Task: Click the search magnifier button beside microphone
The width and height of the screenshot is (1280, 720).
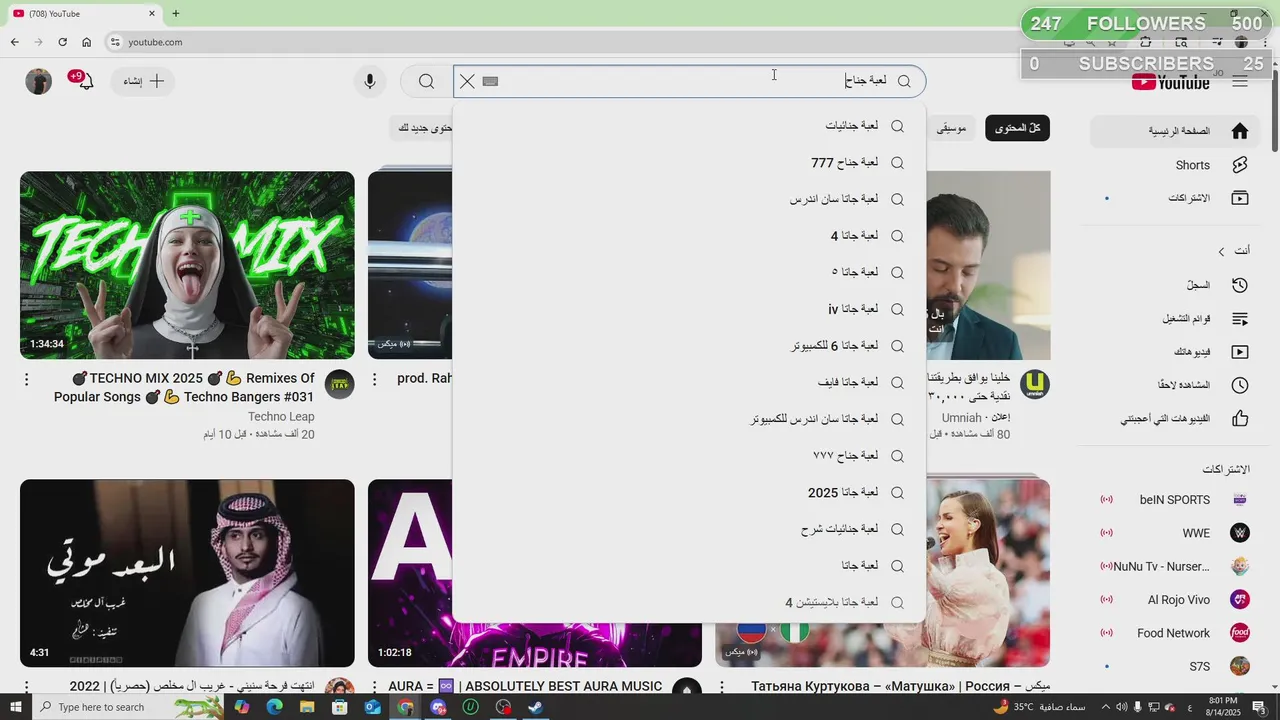Action: click(427, 81)
